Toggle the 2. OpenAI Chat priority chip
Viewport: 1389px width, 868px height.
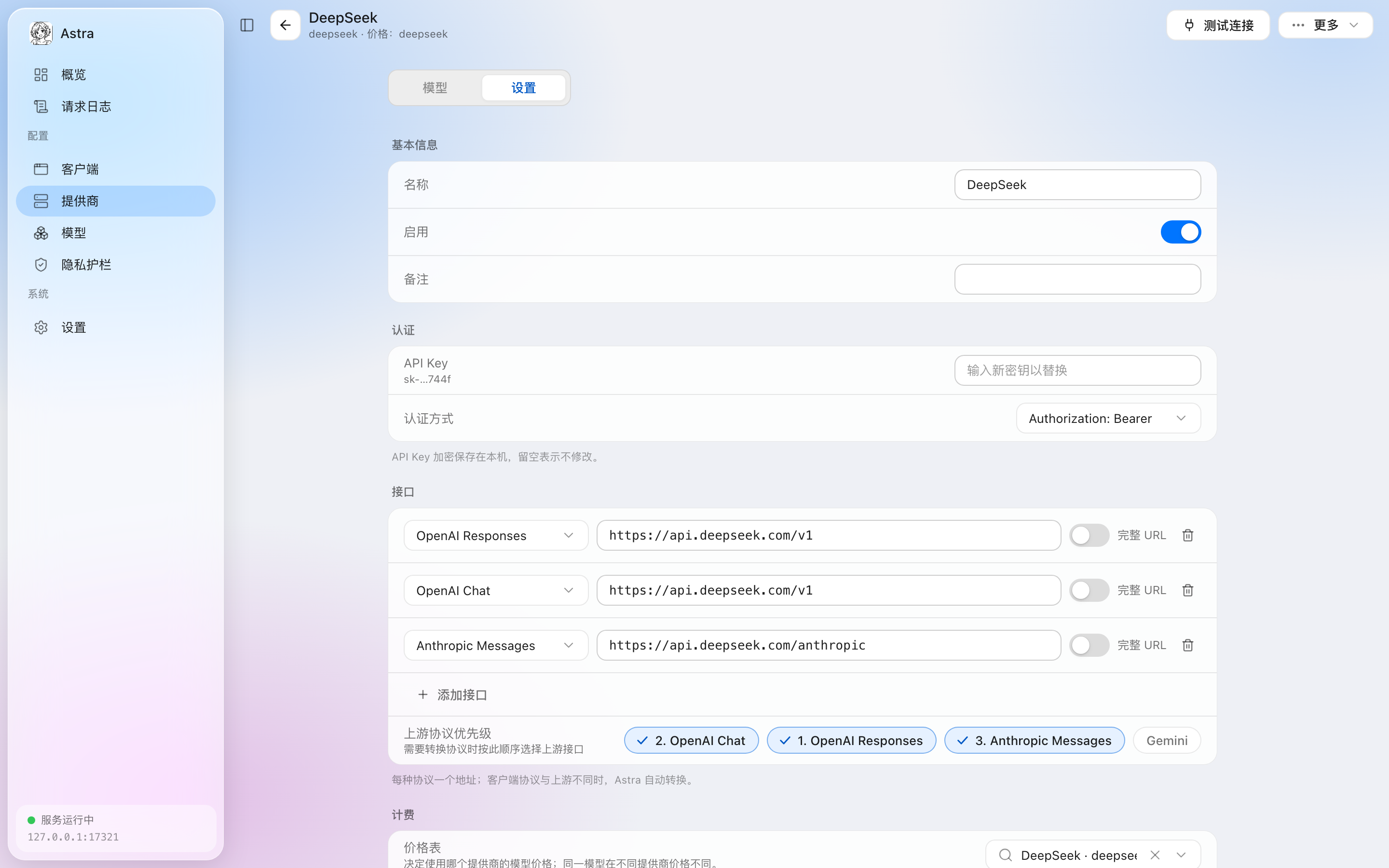coord(691,741)
